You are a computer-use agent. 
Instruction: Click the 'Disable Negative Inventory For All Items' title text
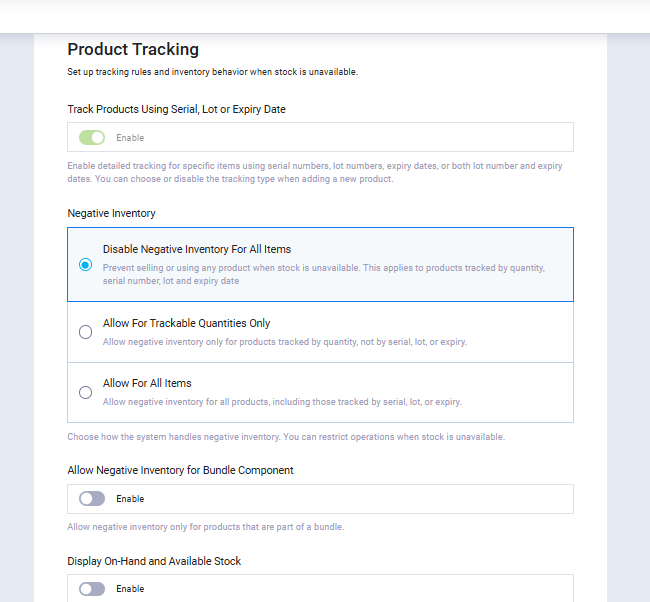tap(196, 249)
